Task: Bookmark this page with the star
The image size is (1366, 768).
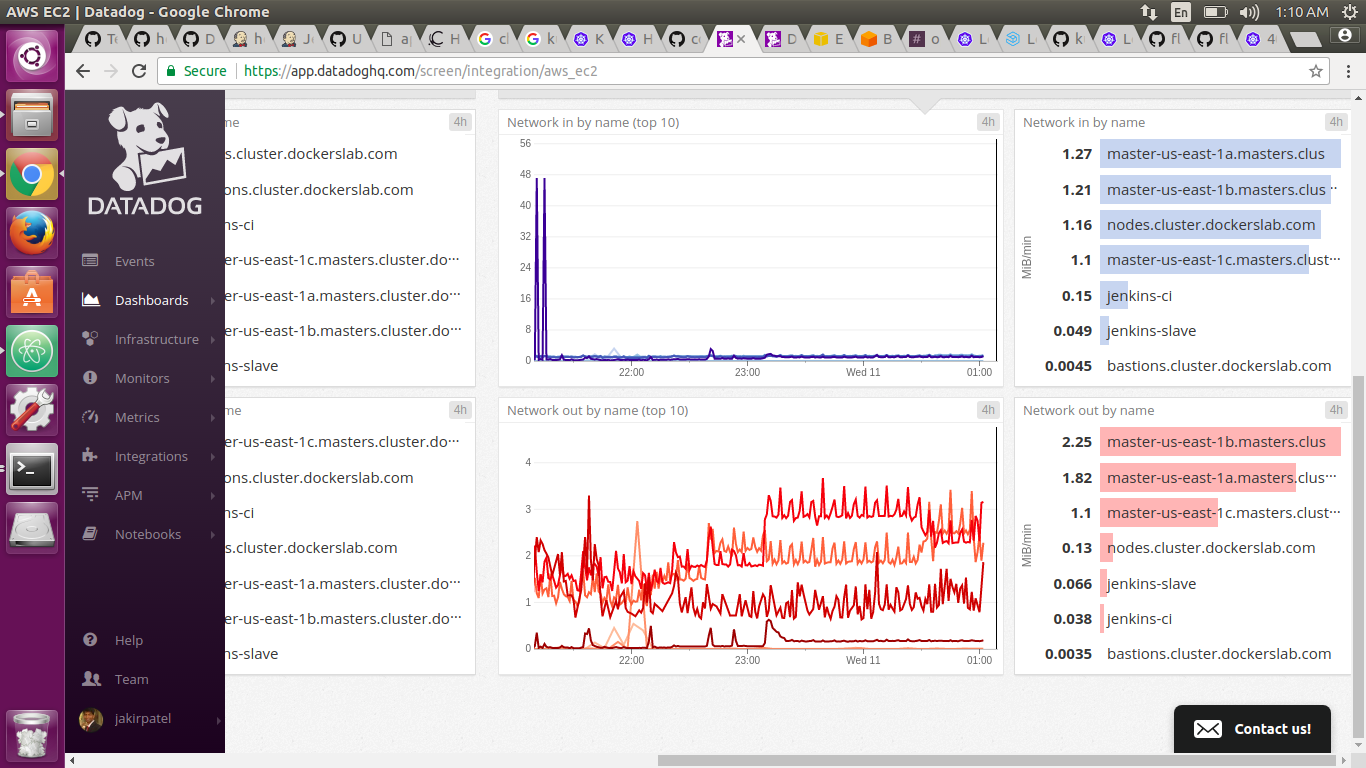Action: point(1316,71)
